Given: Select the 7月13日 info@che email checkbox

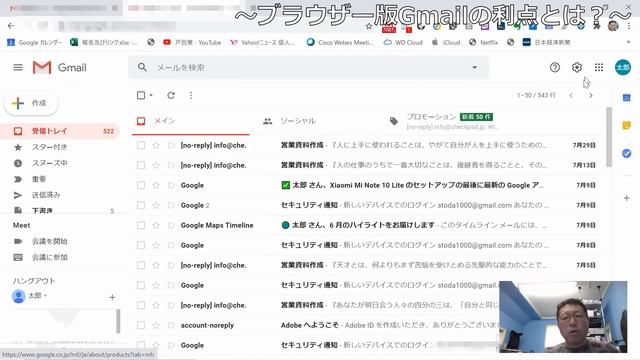Looking at the screenshot, I should click(x=141, y=165).
